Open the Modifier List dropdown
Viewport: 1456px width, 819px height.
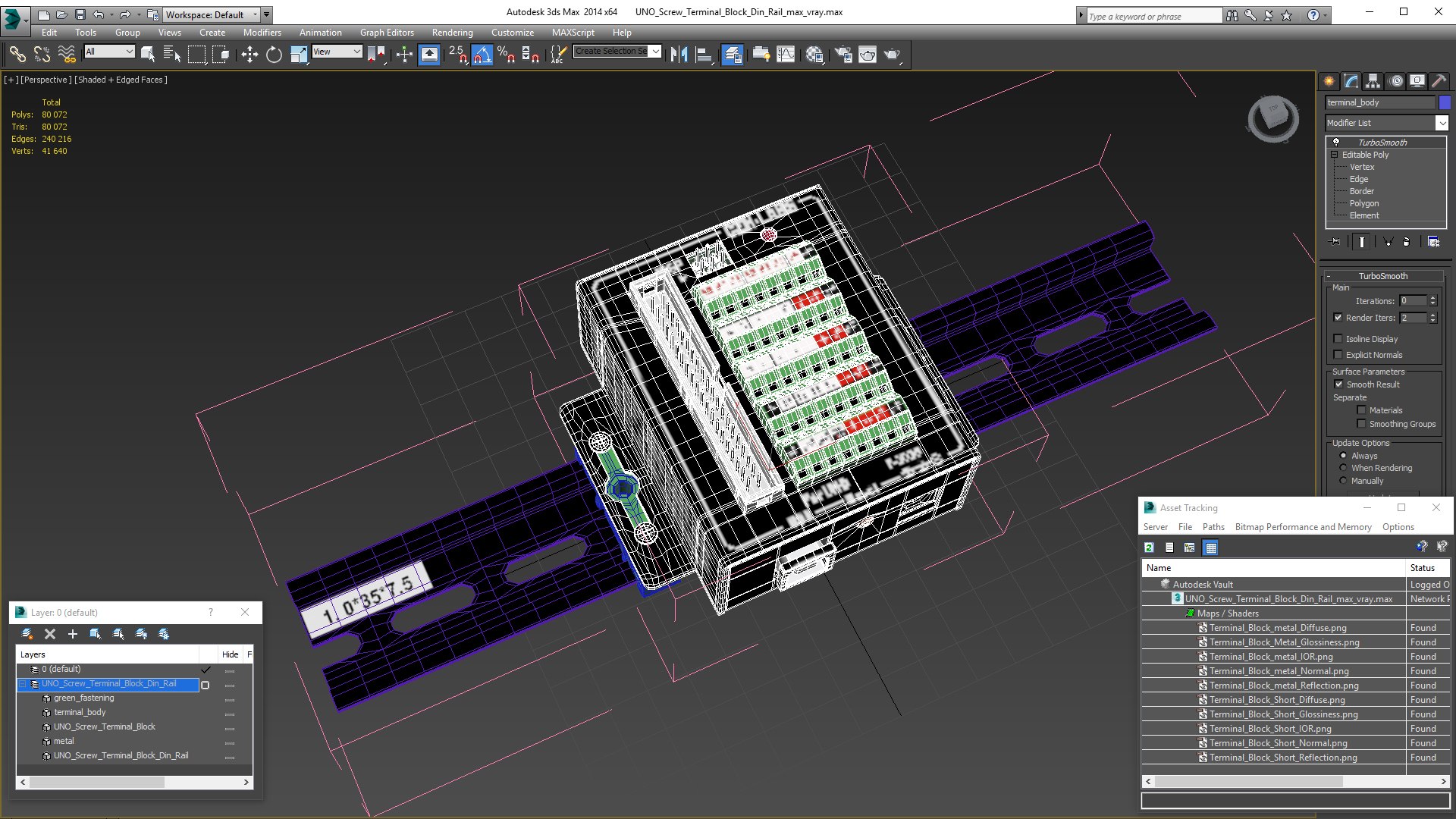point(1442,123)
